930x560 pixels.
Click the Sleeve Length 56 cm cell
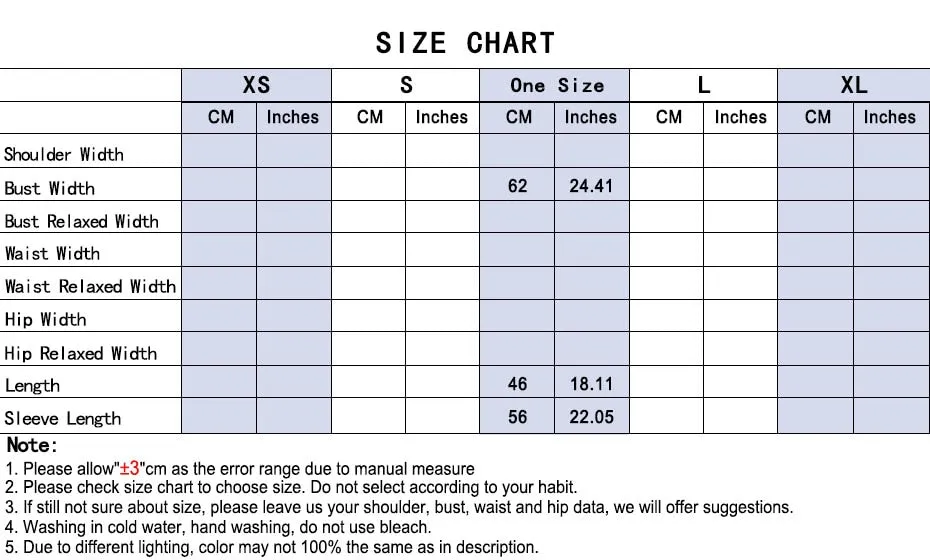[x=517, y=416]
